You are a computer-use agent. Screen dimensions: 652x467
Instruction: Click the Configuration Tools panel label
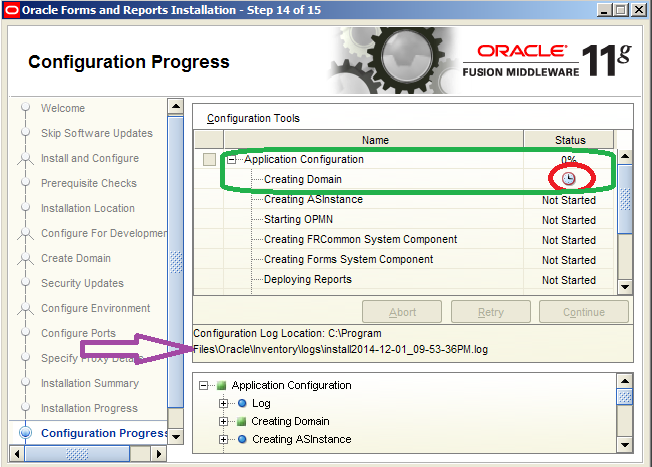coord(253,119)
